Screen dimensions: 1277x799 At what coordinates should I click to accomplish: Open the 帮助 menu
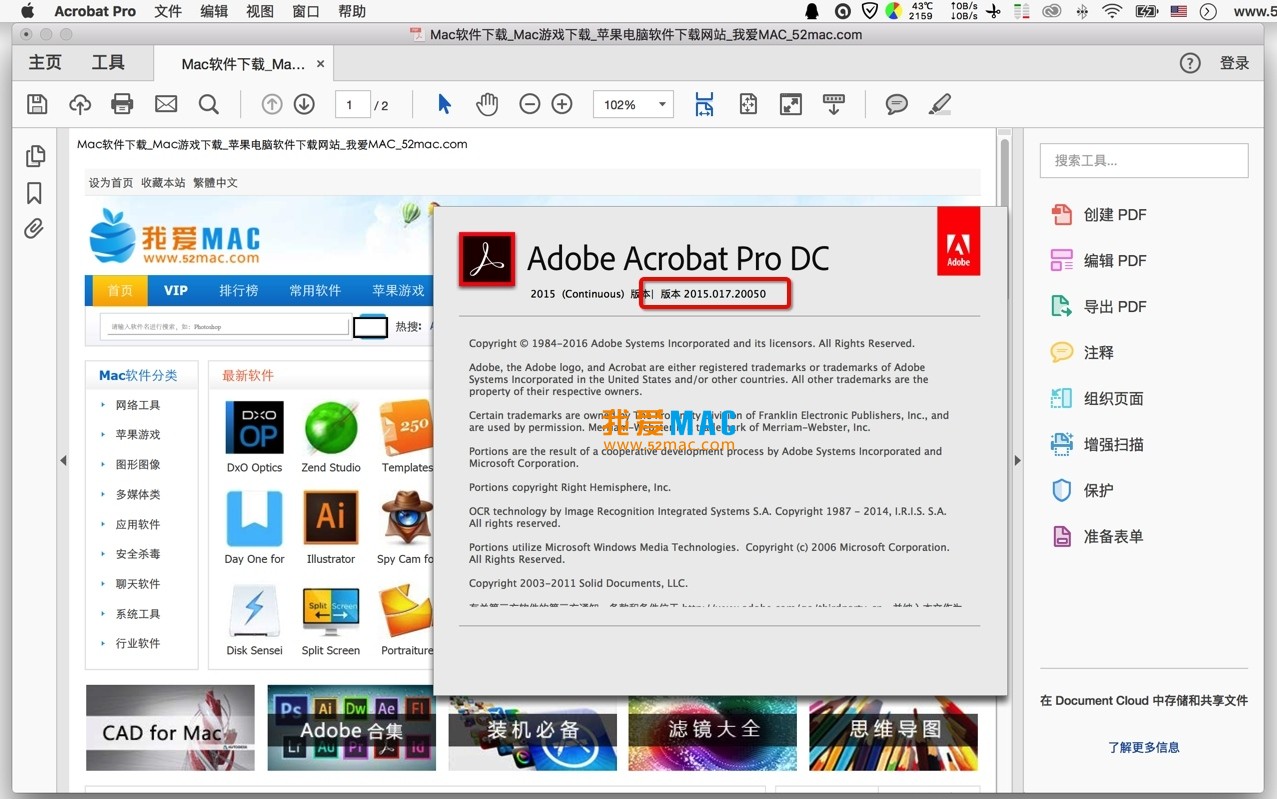[x=352, y=11]
